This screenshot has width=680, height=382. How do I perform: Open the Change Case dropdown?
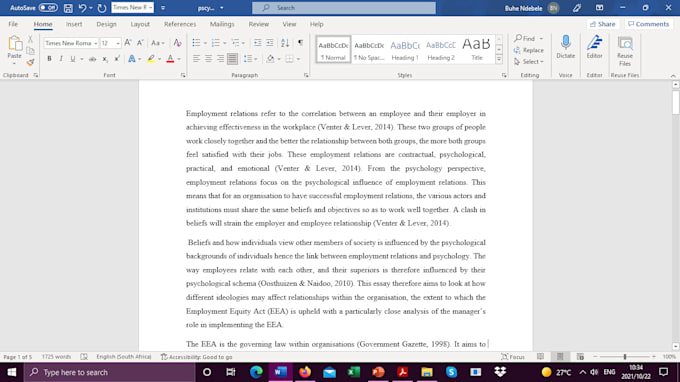click(x=157, y=43)
